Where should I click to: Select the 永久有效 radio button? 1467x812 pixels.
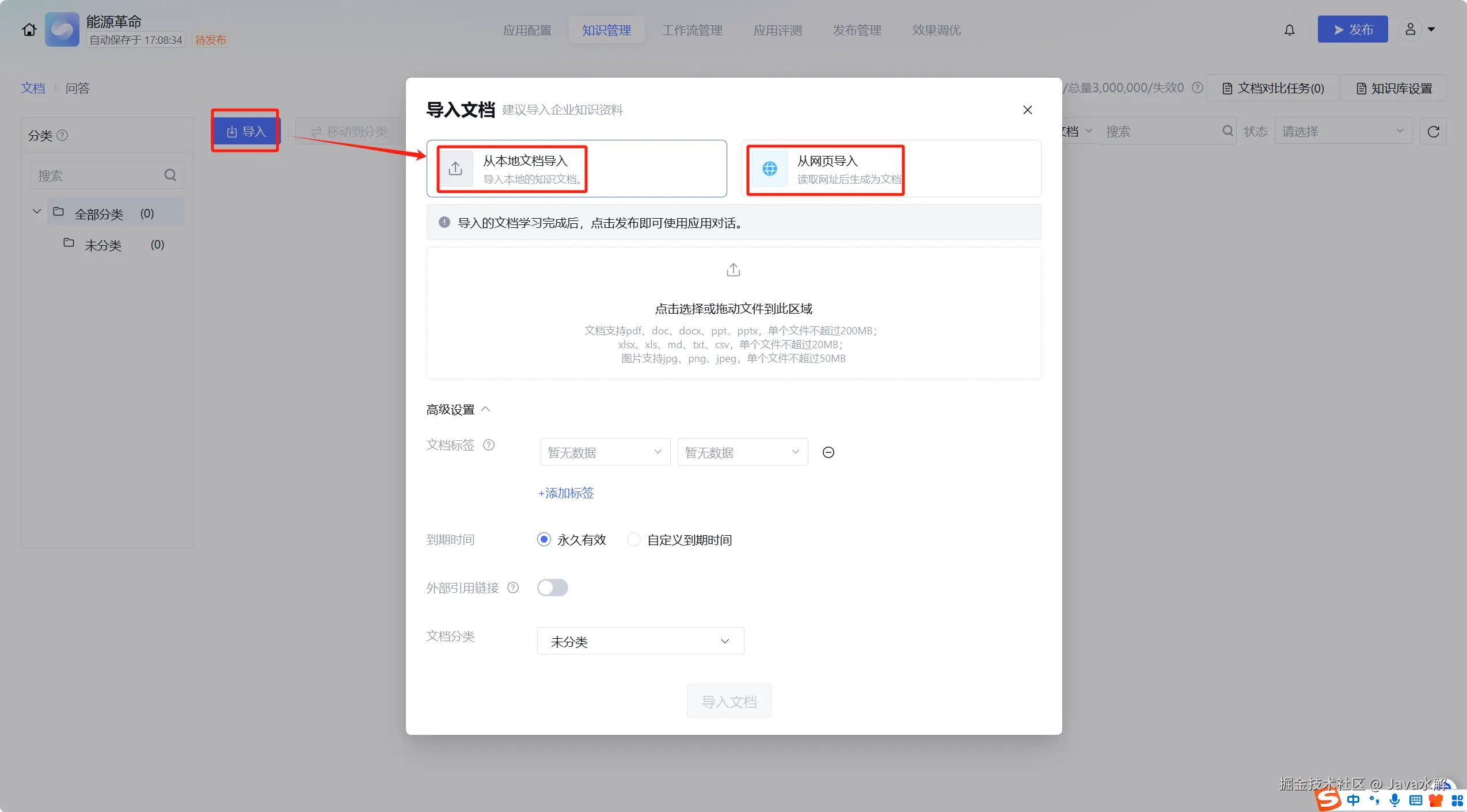click(544, 540)
